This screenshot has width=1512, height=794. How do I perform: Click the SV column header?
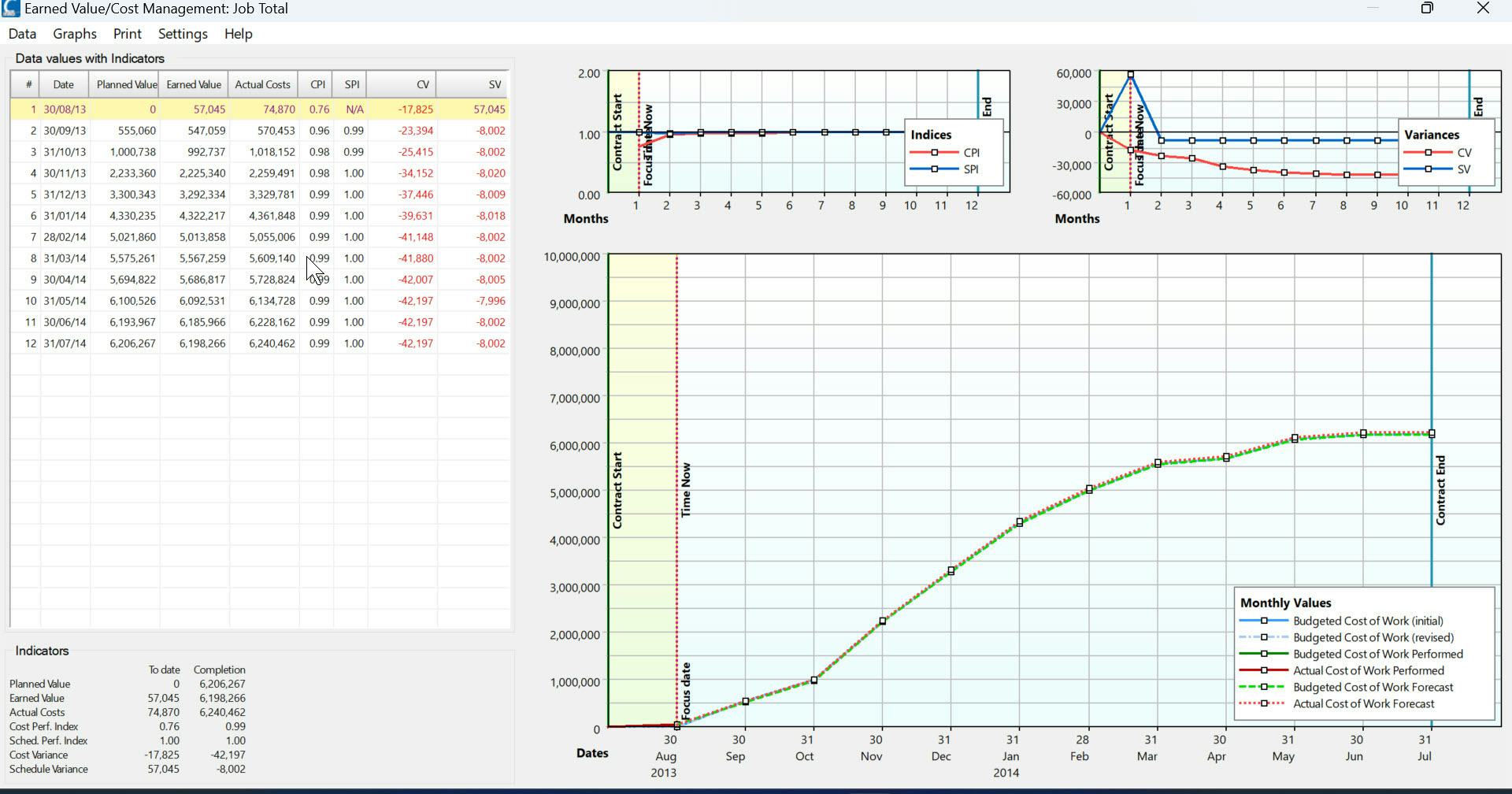point(472,84)
